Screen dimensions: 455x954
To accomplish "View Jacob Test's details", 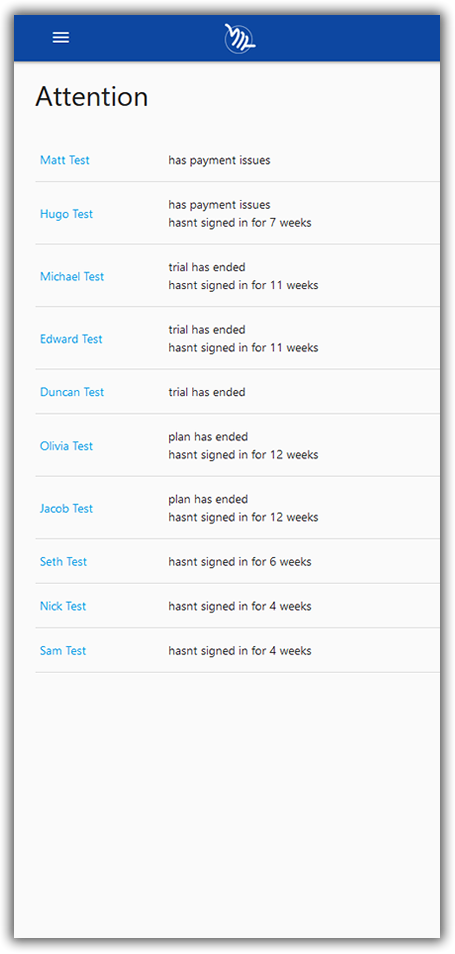I will point(66,509).
